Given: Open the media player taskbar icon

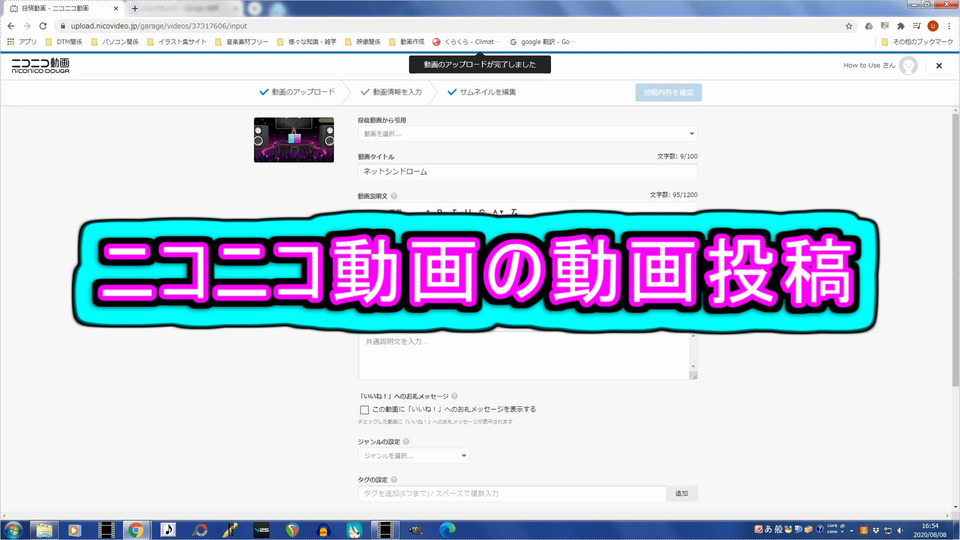Looking at the screenshot, I should pyautogui.click(x=74, y=530).
